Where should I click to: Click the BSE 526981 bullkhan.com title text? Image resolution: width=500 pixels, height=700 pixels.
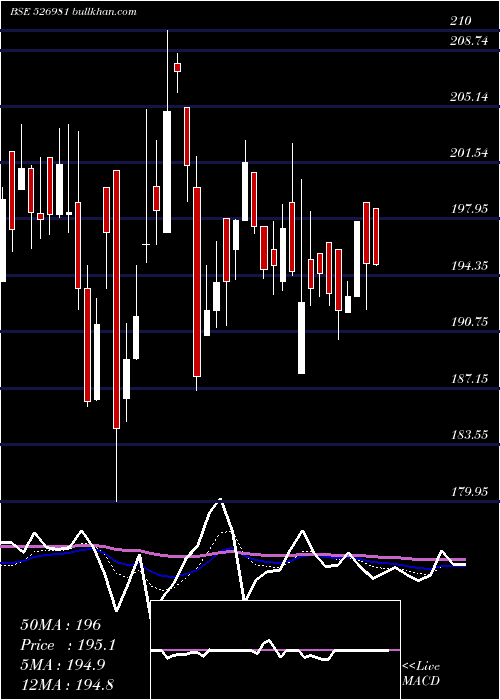(73, 12)
